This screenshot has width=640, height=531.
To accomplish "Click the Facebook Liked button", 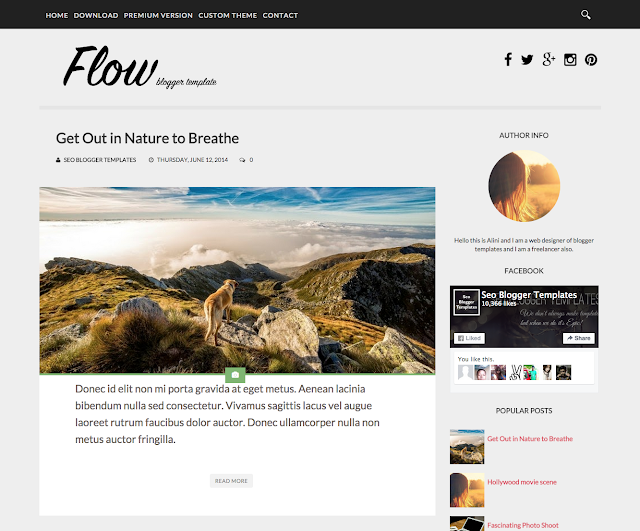I will (469, 338).
